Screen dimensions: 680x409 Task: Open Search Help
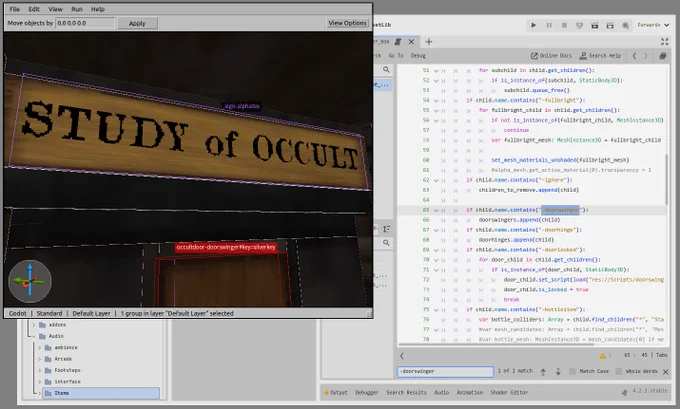(600, 56)
